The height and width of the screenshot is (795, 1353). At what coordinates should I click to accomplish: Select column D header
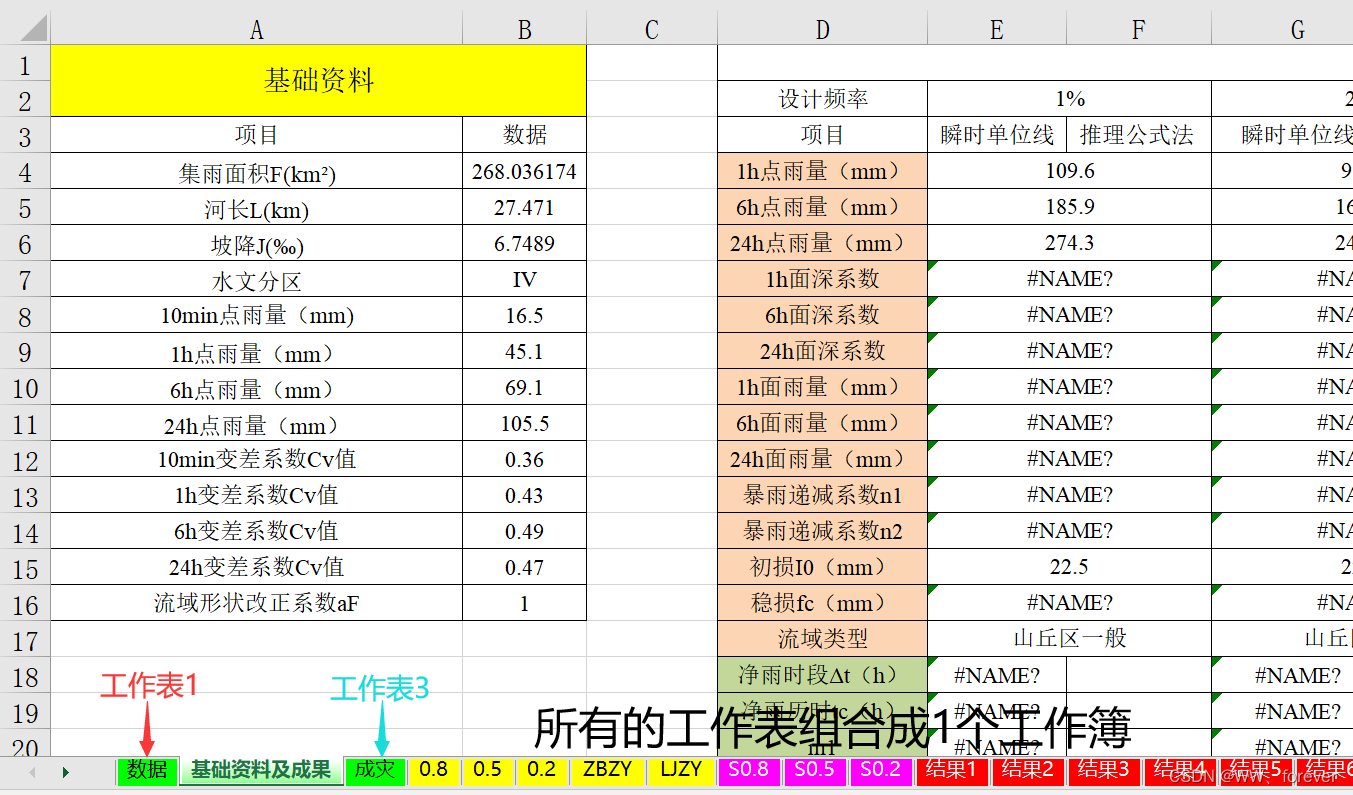[x=822, y=29]
